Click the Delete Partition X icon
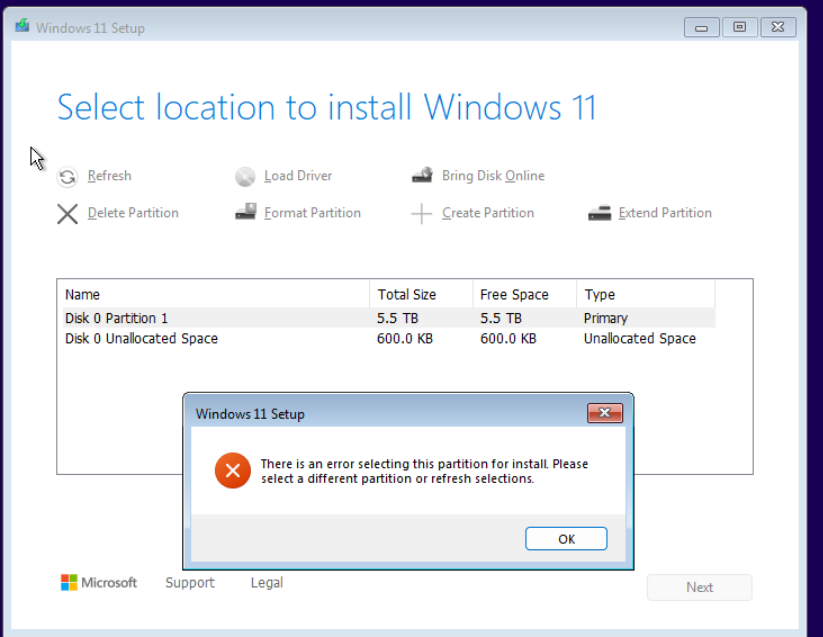Screen dimensions: 823x637 click(x=67, y=214)
